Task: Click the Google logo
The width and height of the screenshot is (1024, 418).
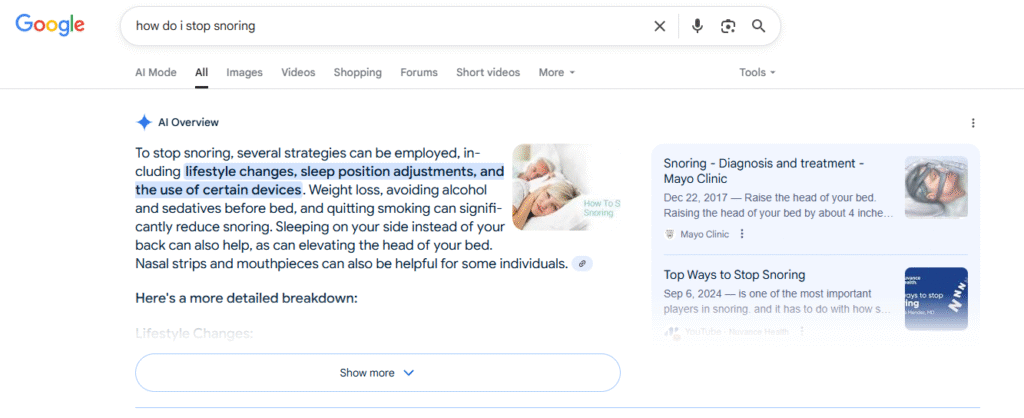Action: pyautogui.click(x=49, y=26)
